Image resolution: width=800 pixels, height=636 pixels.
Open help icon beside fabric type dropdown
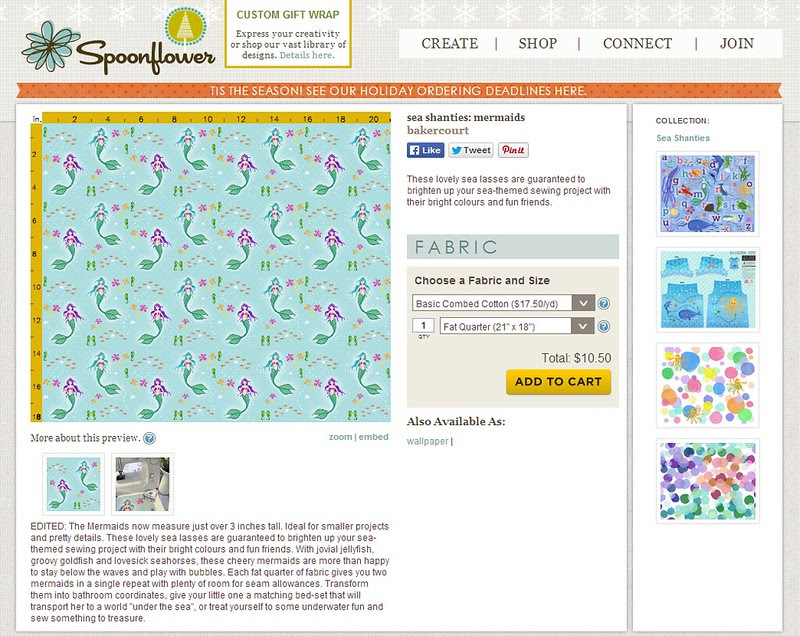click(x=603, y=303)
